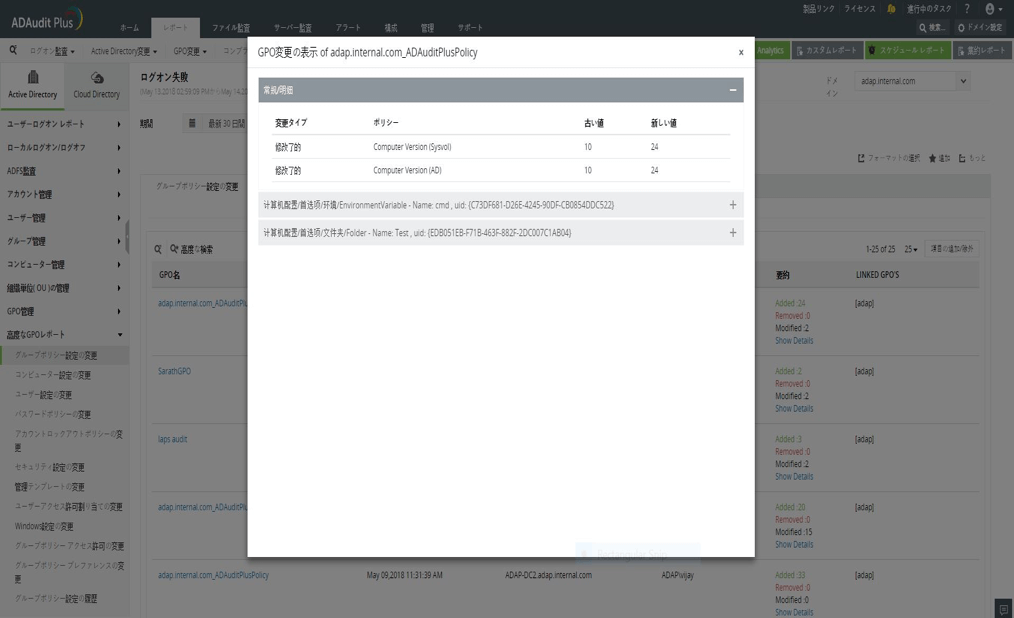Image resolution: width=1014 pixels, height=618 pixels.
Task: Open 進行中のタスク in header
Action: 929,9
